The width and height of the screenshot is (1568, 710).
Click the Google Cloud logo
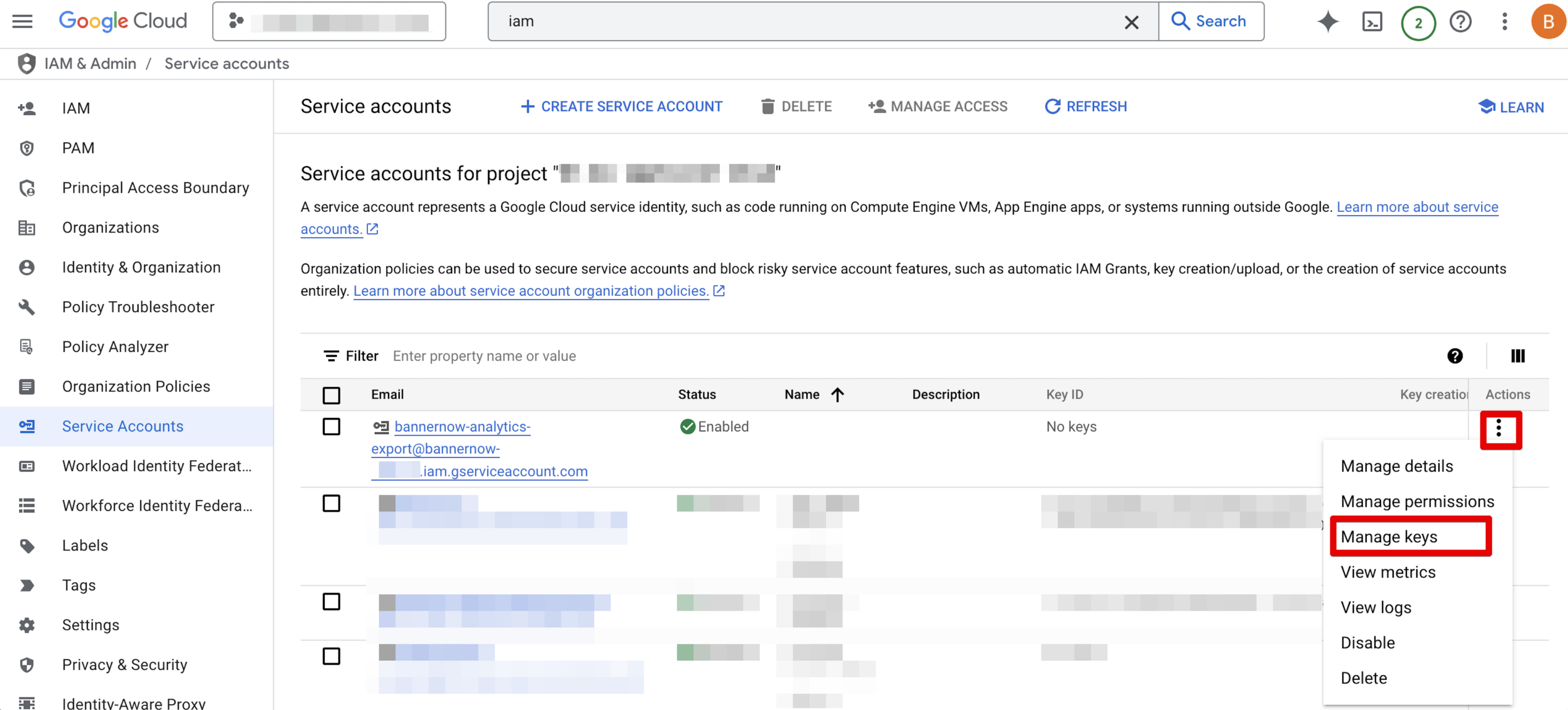123,21
